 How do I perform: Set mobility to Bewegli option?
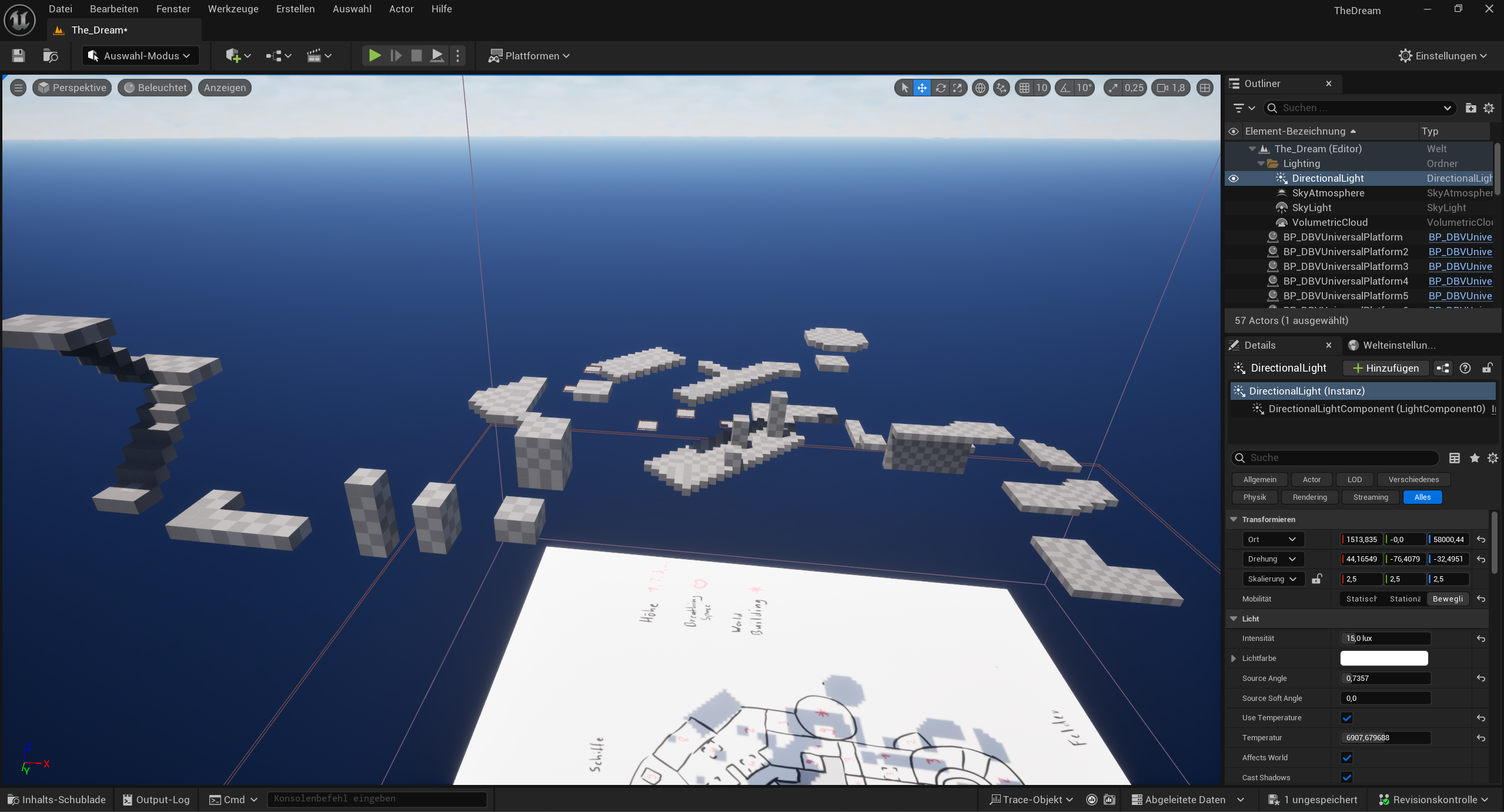coord(1448,599)
